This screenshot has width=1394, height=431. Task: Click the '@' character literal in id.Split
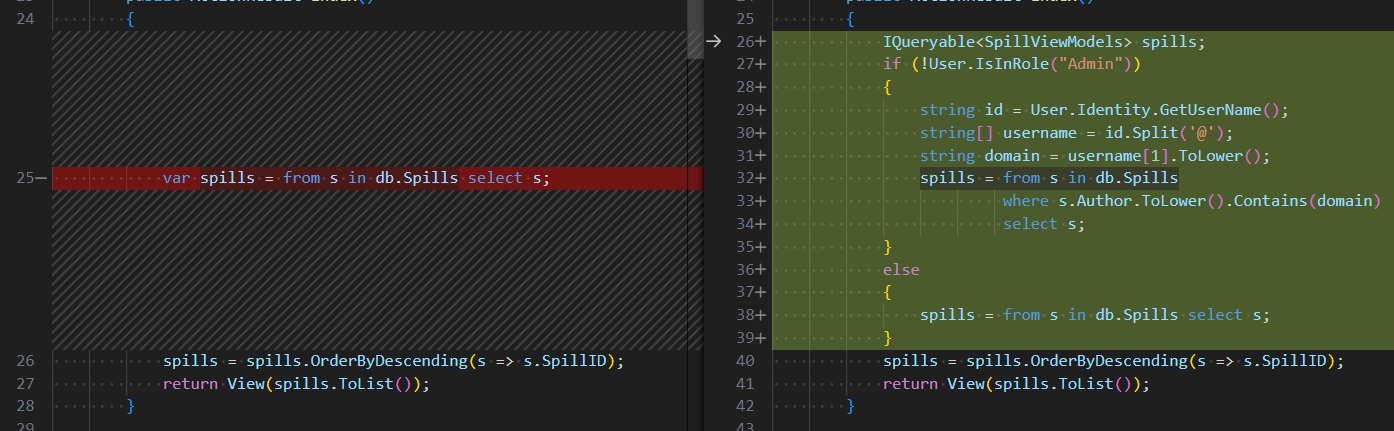click(1201, 133)
